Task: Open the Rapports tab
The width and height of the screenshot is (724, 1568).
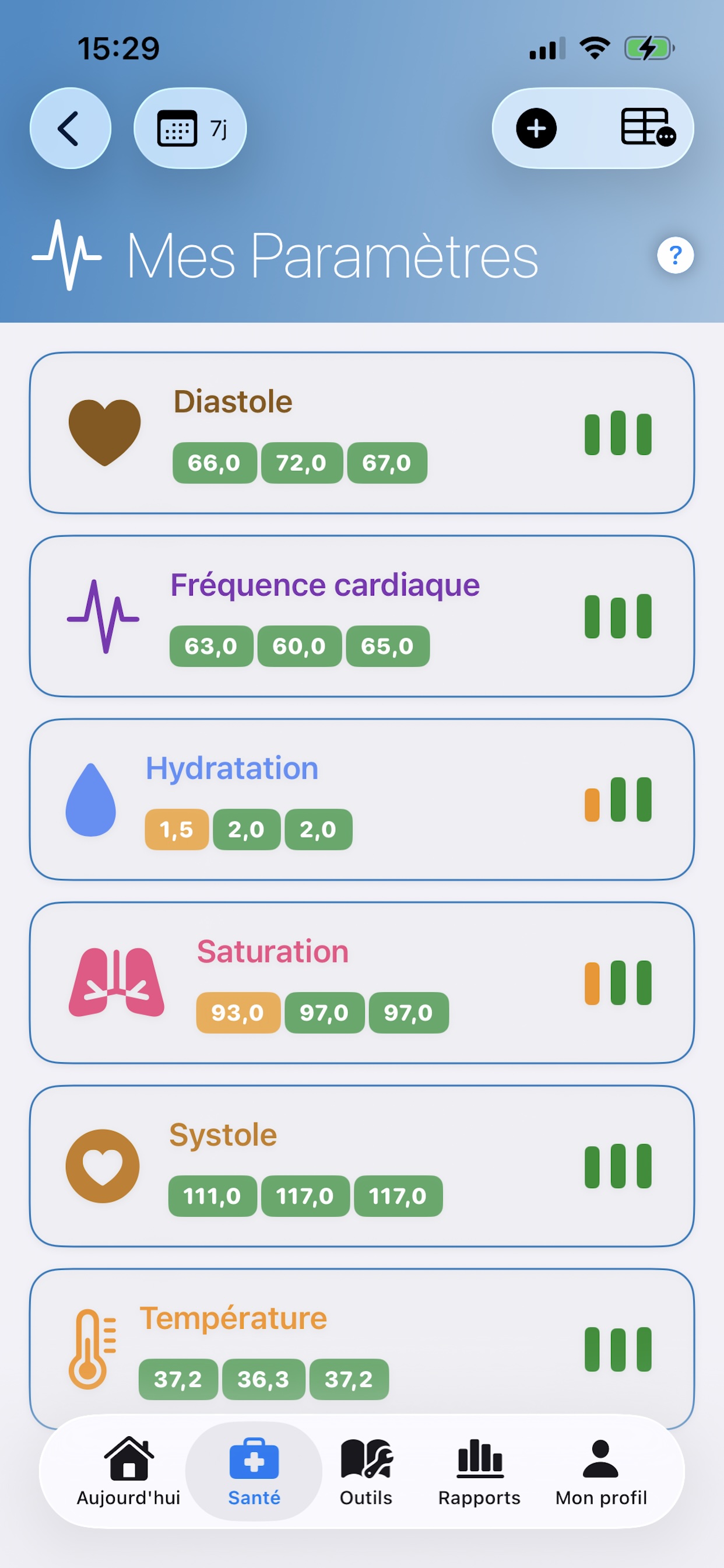Action: [479, 1471]
